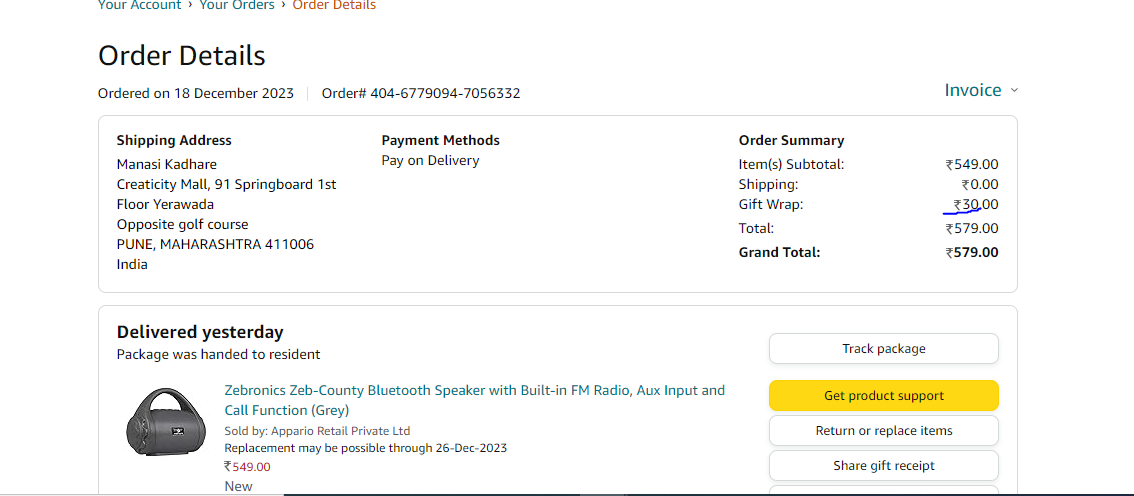Go to Your Account breadcrumb

tap(140, 5)
